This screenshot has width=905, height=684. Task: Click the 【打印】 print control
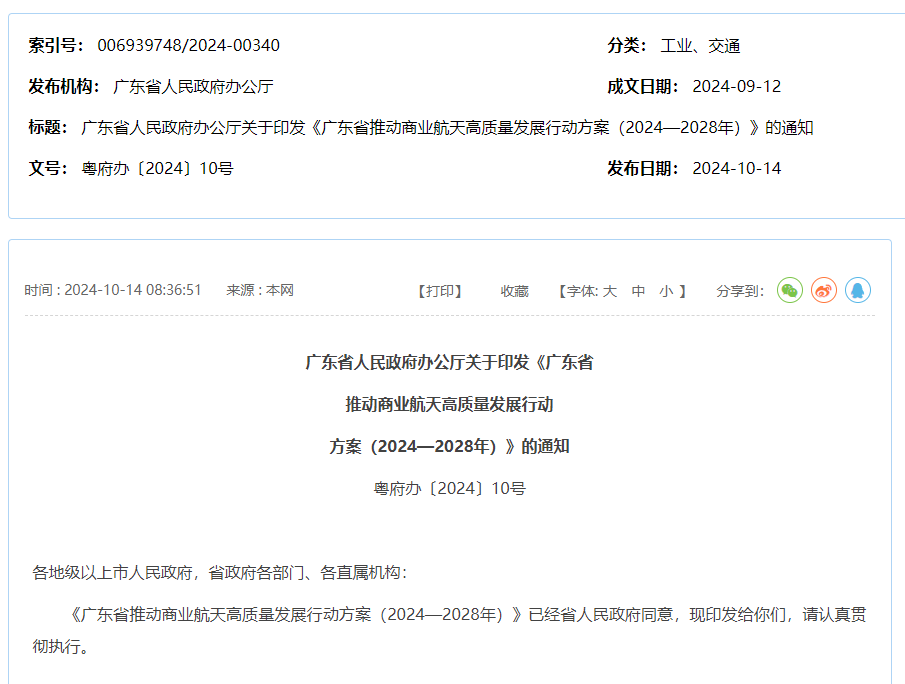[x=440, y=290]
